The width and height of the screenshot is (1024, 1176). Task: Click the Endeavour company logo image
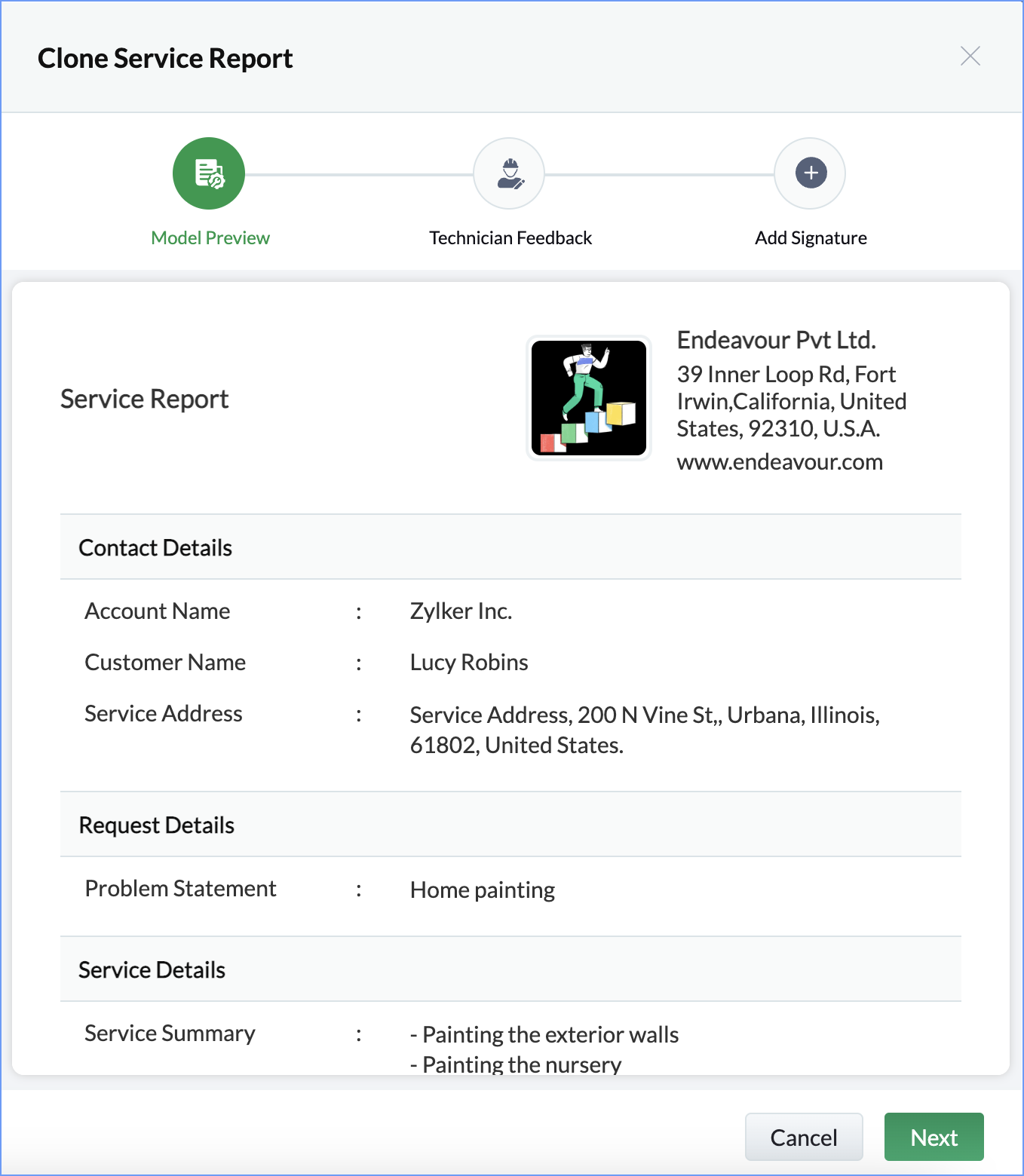coord(589,398)
